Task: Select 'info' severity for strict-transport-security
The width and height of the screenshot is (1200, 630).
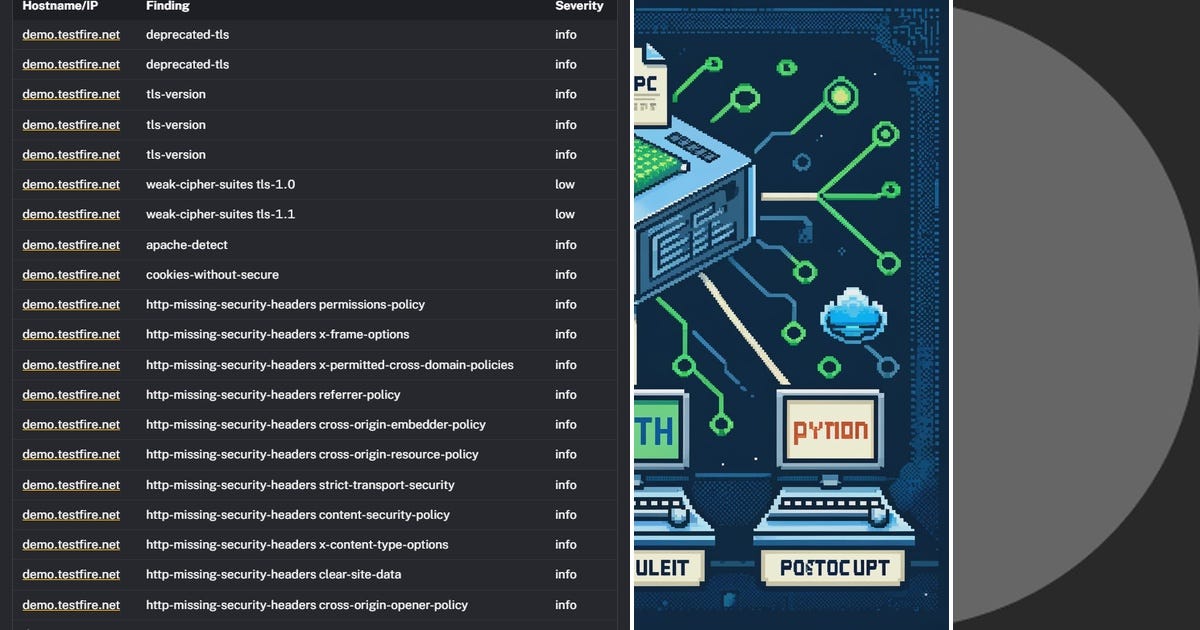Action: pyautogui.click(x=566, y=484)
